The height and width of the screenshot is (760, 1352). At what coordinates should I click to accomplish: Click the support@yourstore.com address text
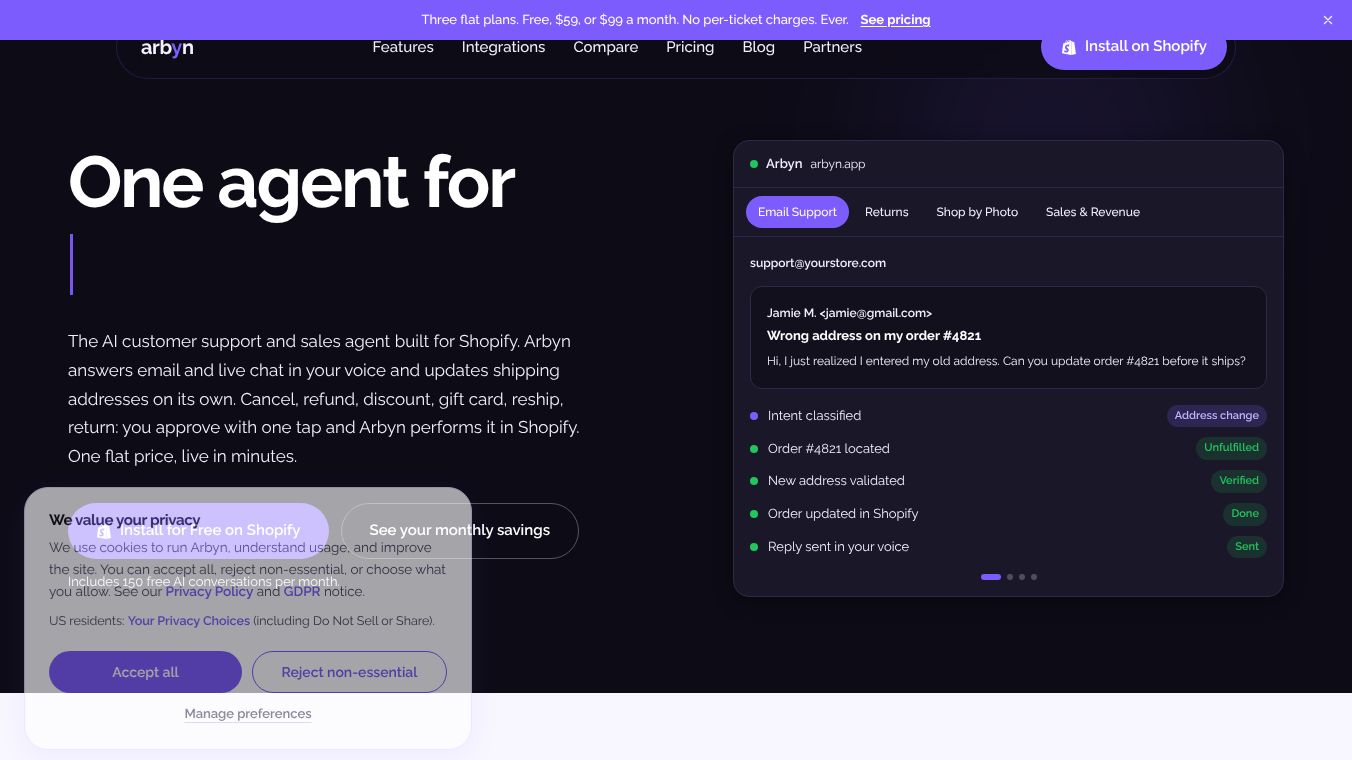coord(818,263)
